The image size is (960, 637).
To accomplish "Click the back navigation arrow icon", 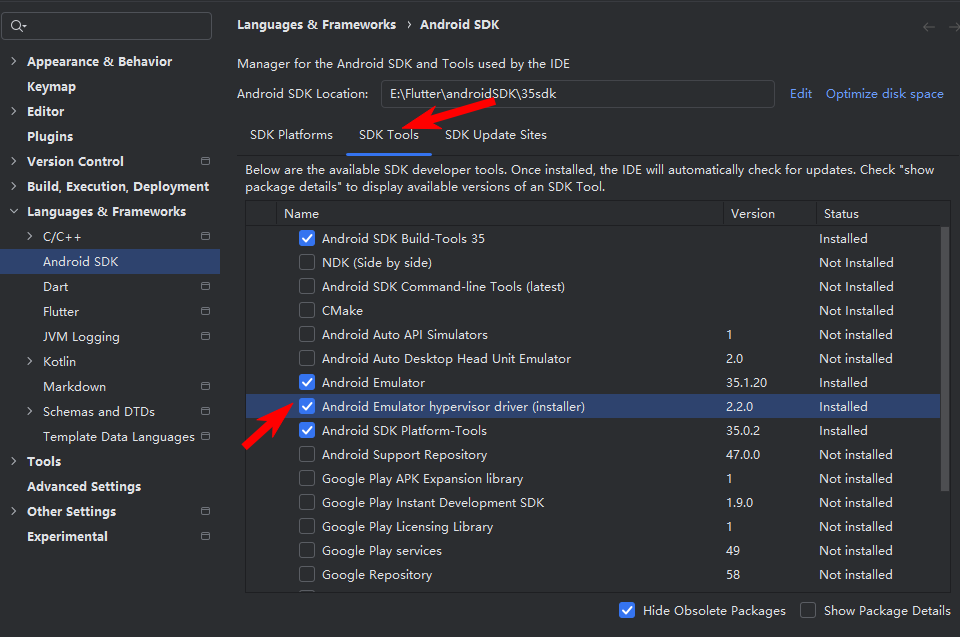I will (928, 27).
